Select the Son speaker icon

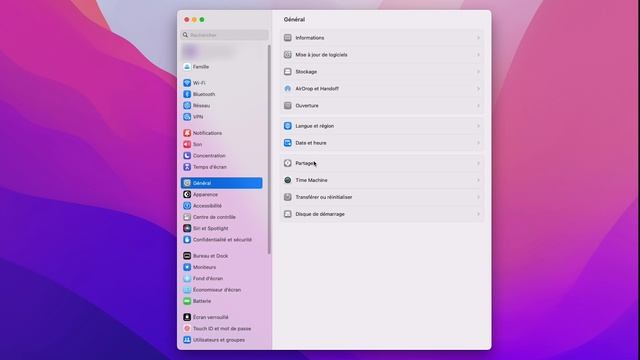[x=187, y=144]
